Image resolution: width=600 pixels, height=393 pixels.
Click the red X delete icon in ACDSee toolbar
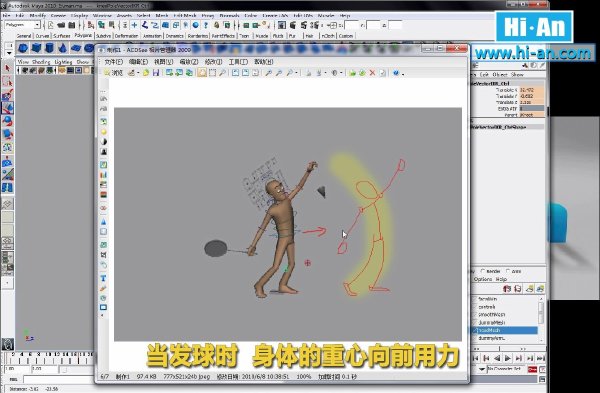click(x=372, y=73)
